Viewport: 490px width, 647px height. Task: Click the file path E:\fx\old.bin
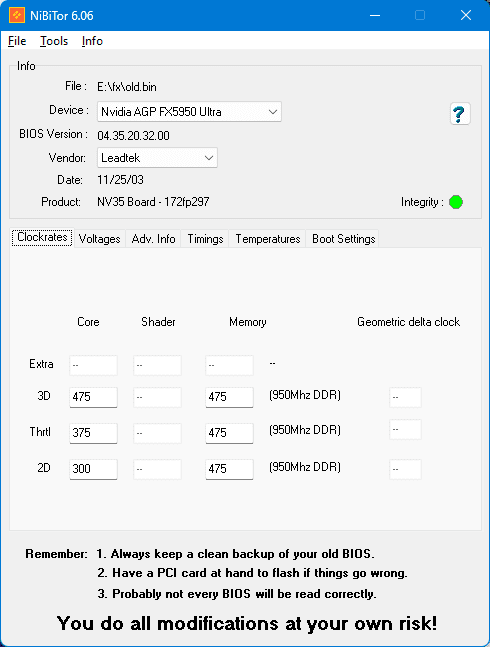(127, 87)
